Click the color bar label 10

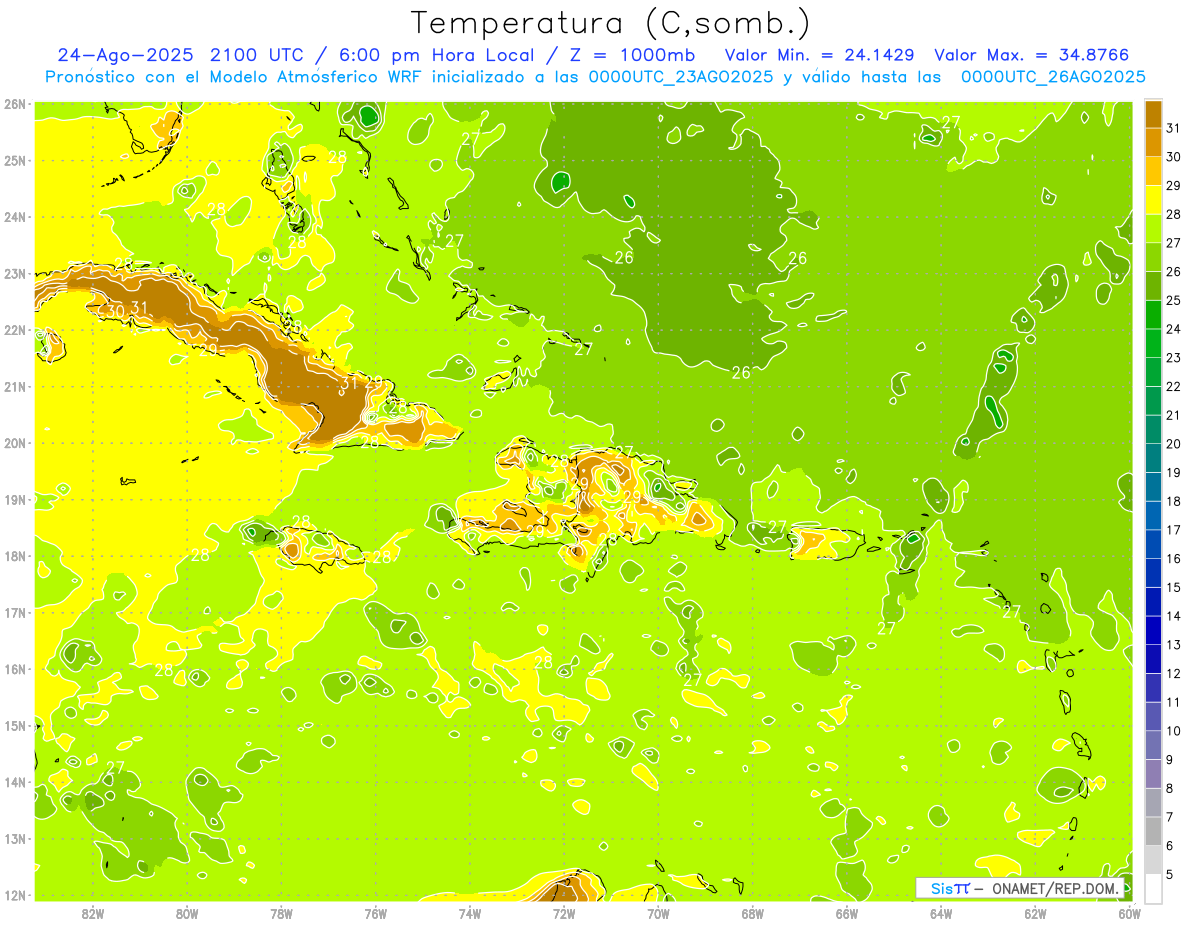(1174, 731)
